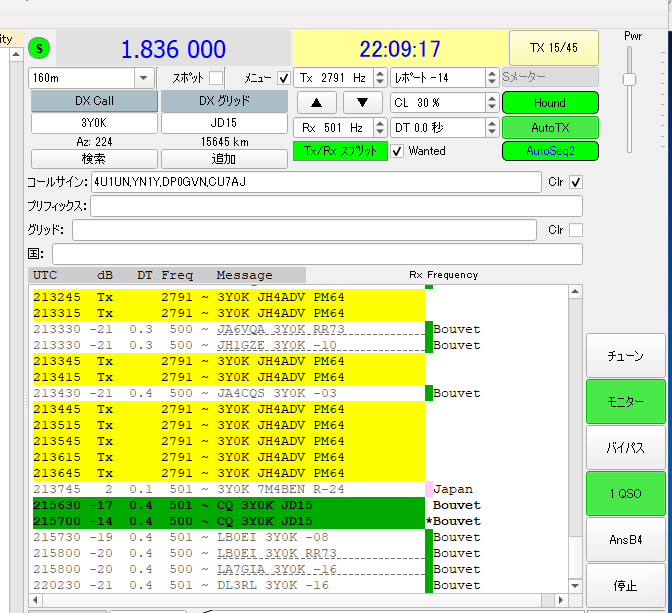
Task: Click the AnsB4 button
Action: coord(626,540)
